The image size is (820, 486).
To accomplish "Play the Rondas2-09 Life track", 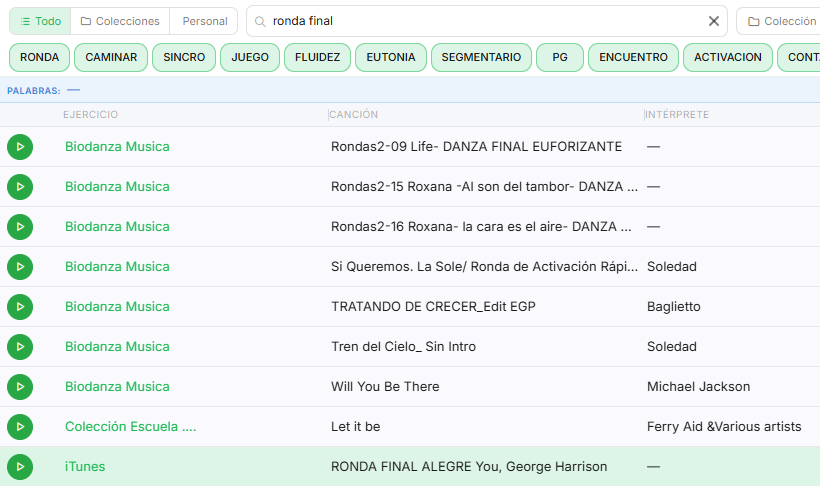I will click(x=20, y=147).
